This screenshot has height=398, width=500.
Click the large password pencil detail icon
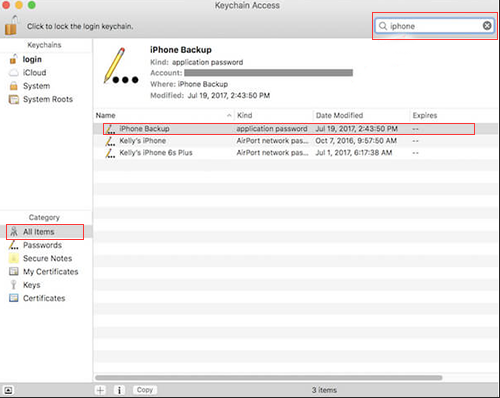pos(121,66)
